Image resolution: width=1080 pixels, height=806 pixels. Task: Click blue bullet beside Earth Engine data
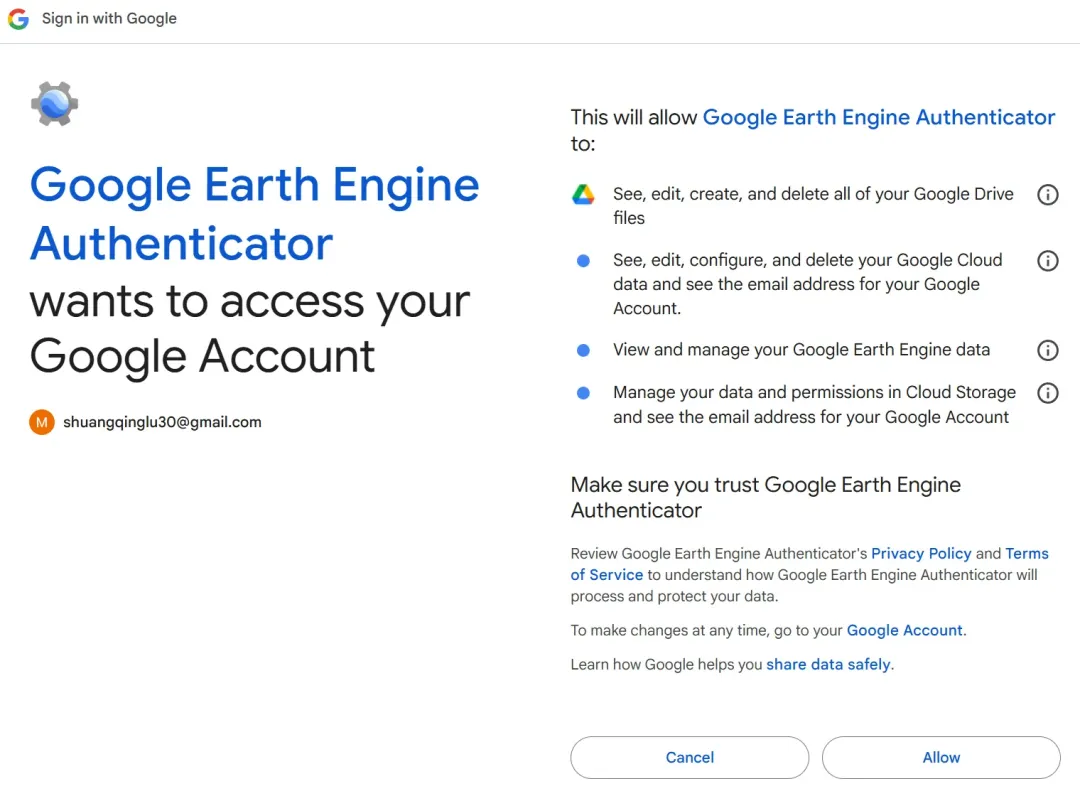[x=583, y=350]
